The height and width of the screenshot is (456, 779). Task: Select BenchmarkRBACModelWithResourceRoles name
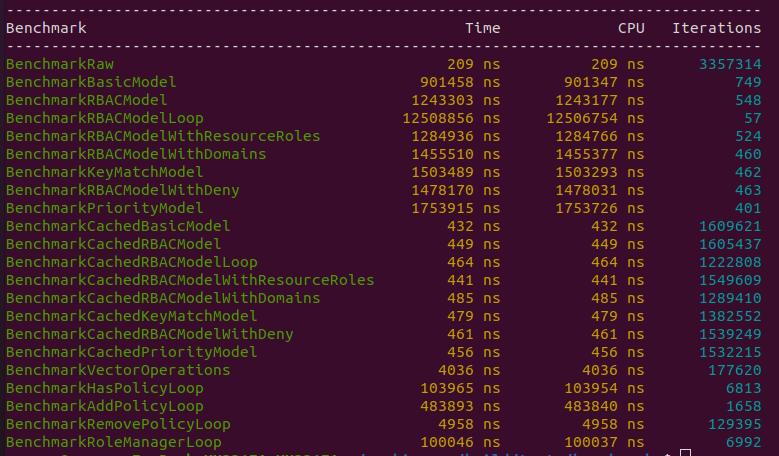click(x=163, y=136)
